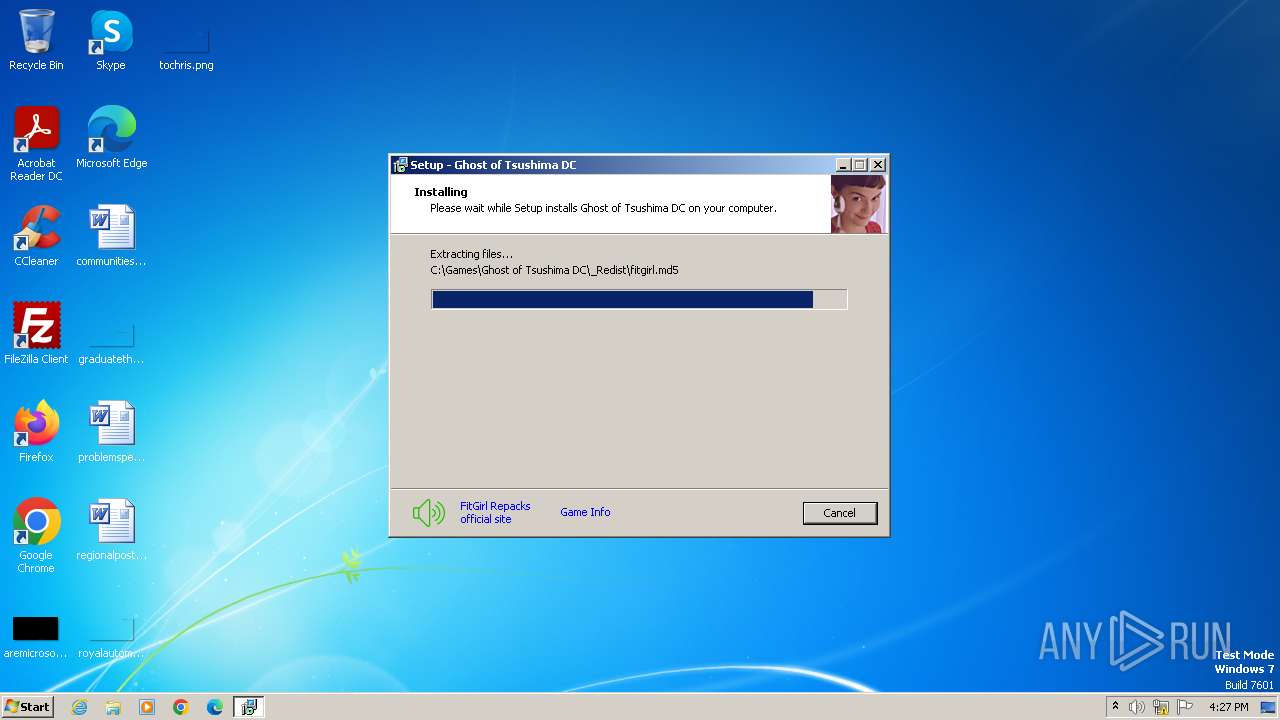Open Windows Media Player from taskbar
The width and height of the screenshot is (1280, 720).
147,707
